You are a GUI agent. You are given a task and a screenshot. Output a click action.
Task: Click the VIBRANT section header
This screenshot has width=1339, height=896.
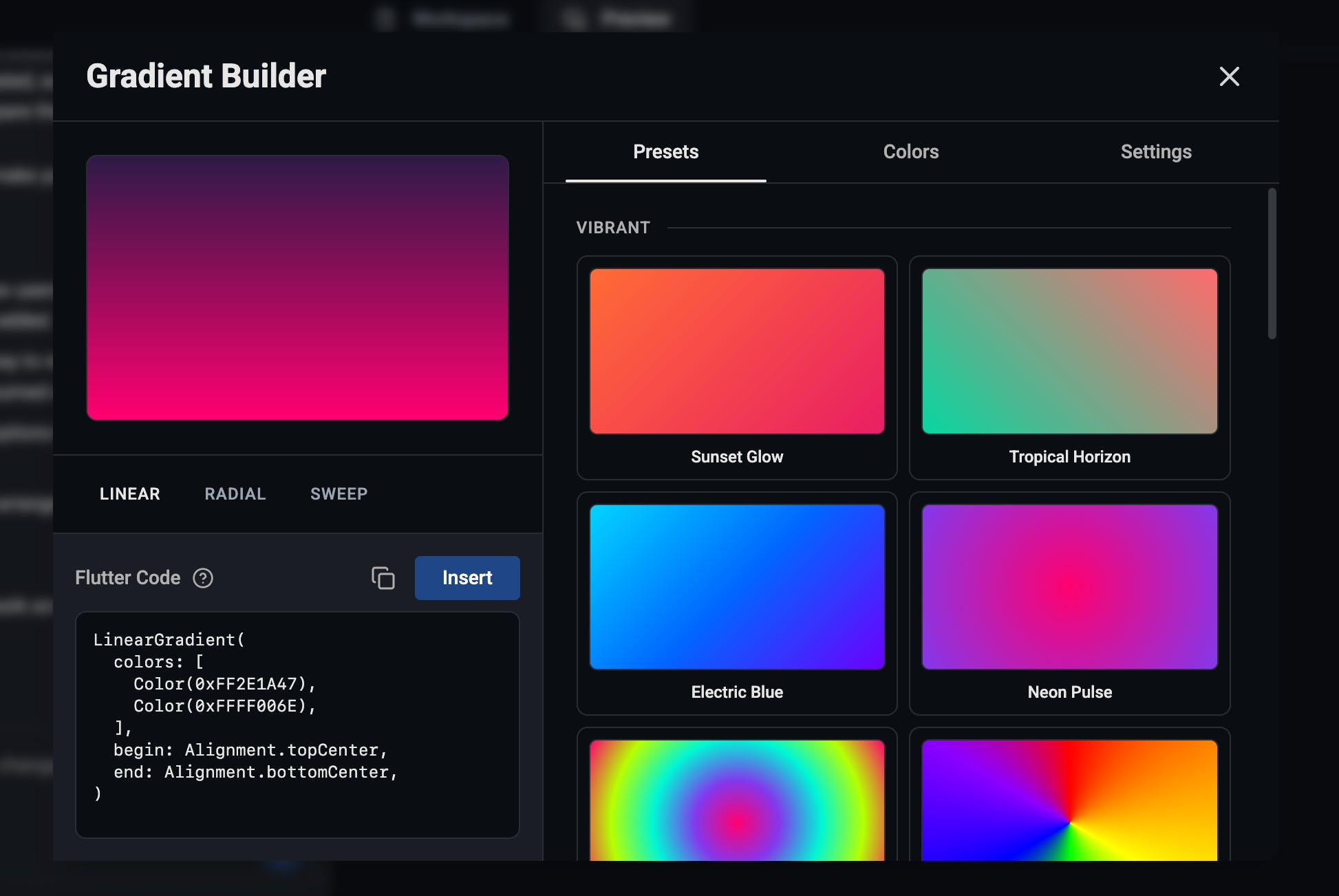612,228
